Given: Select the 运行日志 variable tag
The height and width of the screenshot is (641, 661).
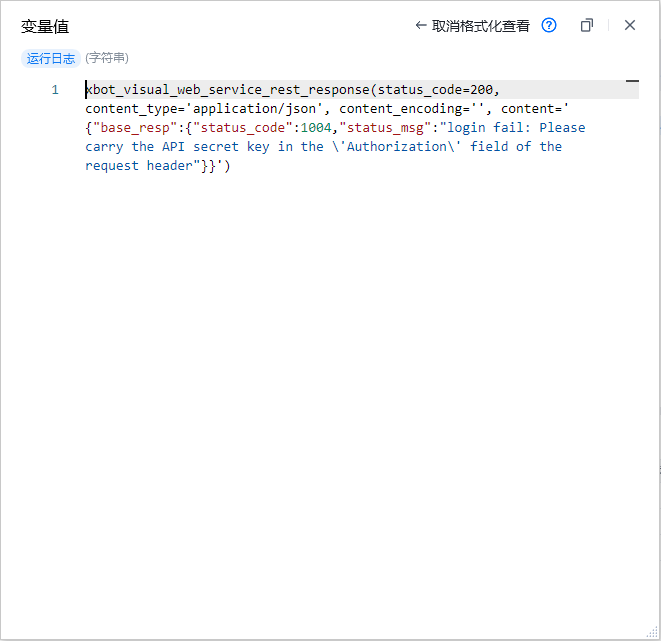Looking at the screenshot, I should coord(51,58).
